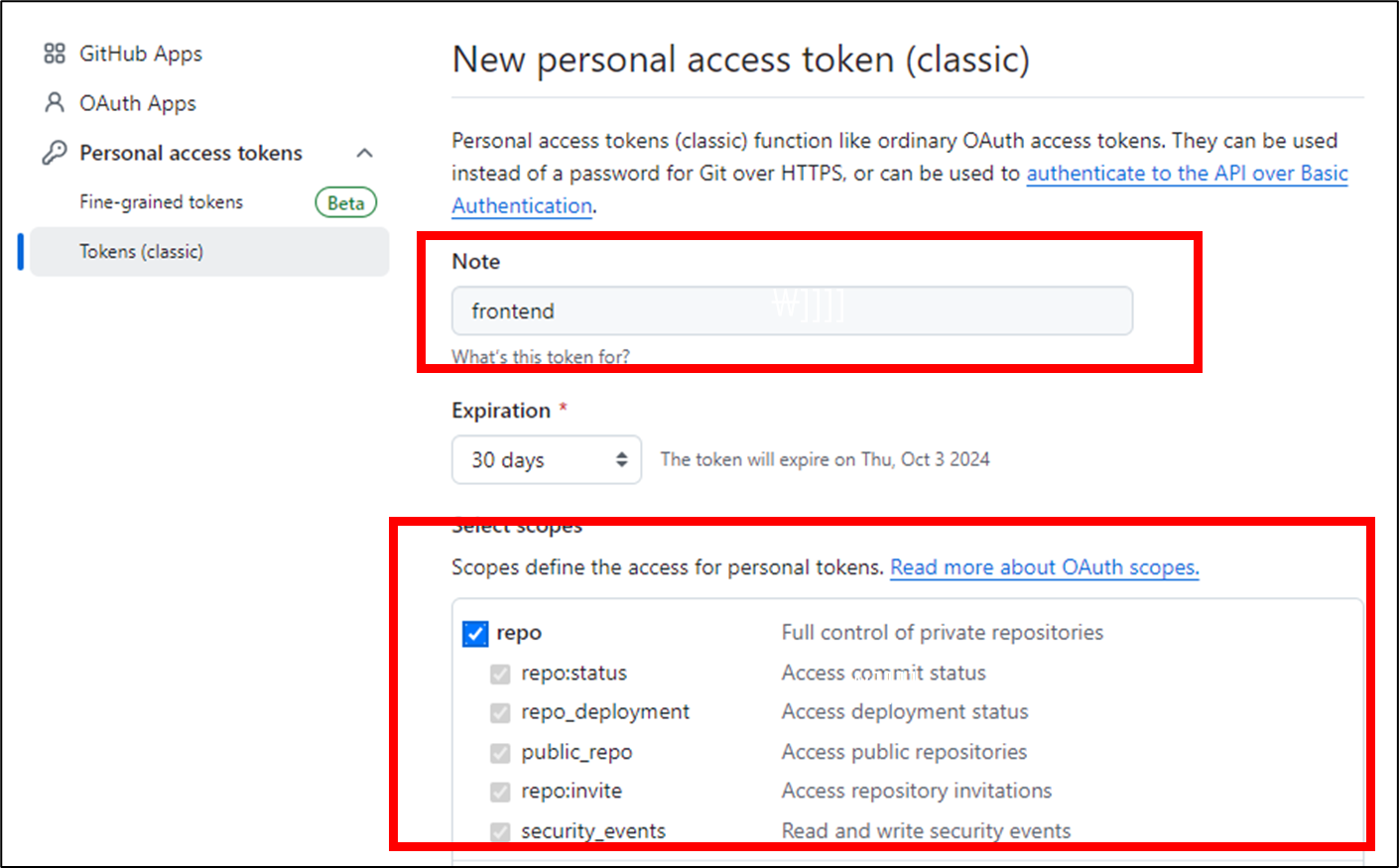1399x868 pixels.
Task: Open the 30 days expiration dropdown
Action: pyautogui.click(x=546, y=460)
